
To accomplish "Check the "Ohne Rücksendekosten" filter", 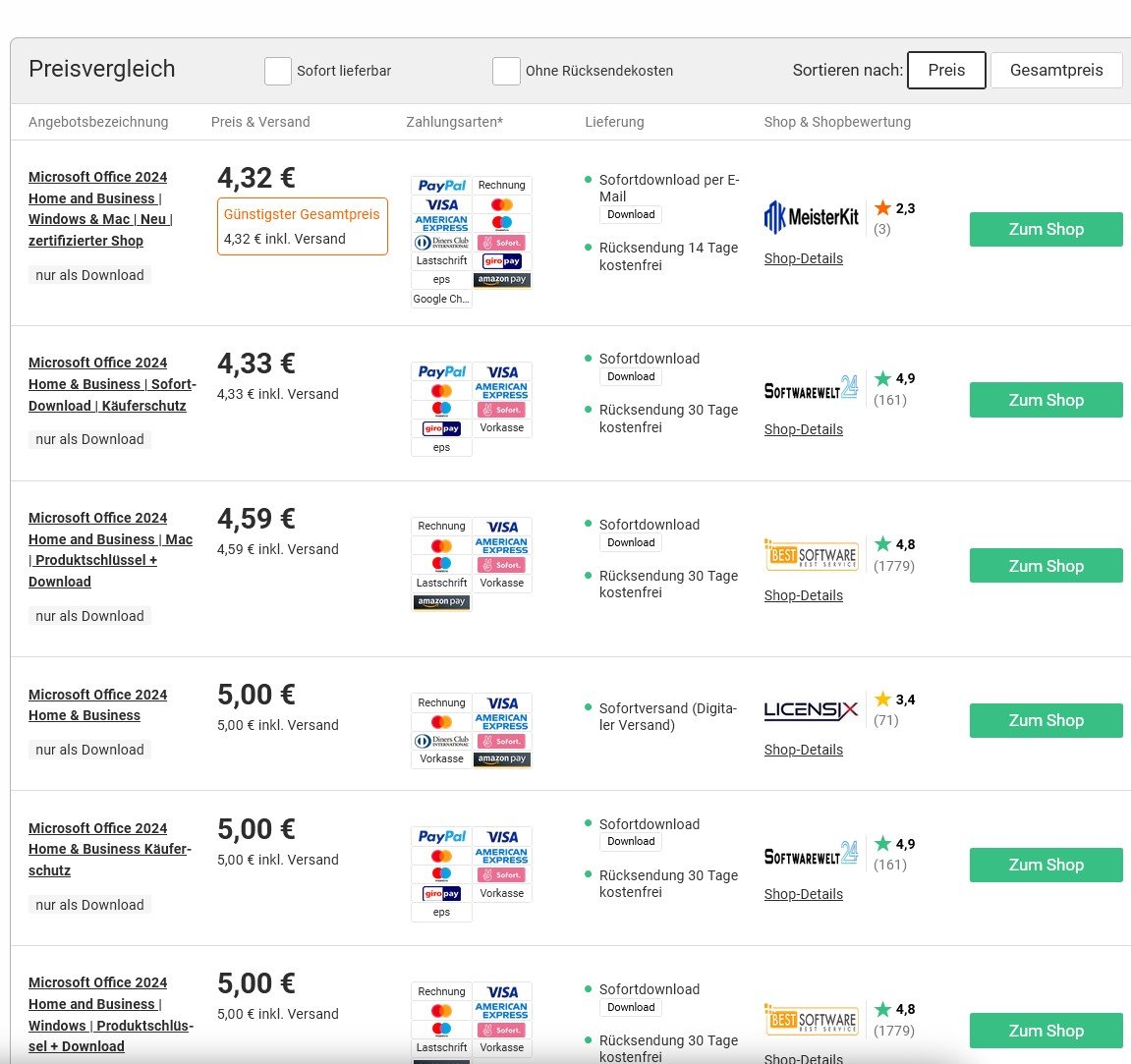I will pyautogui.click(x=506, y=71).
